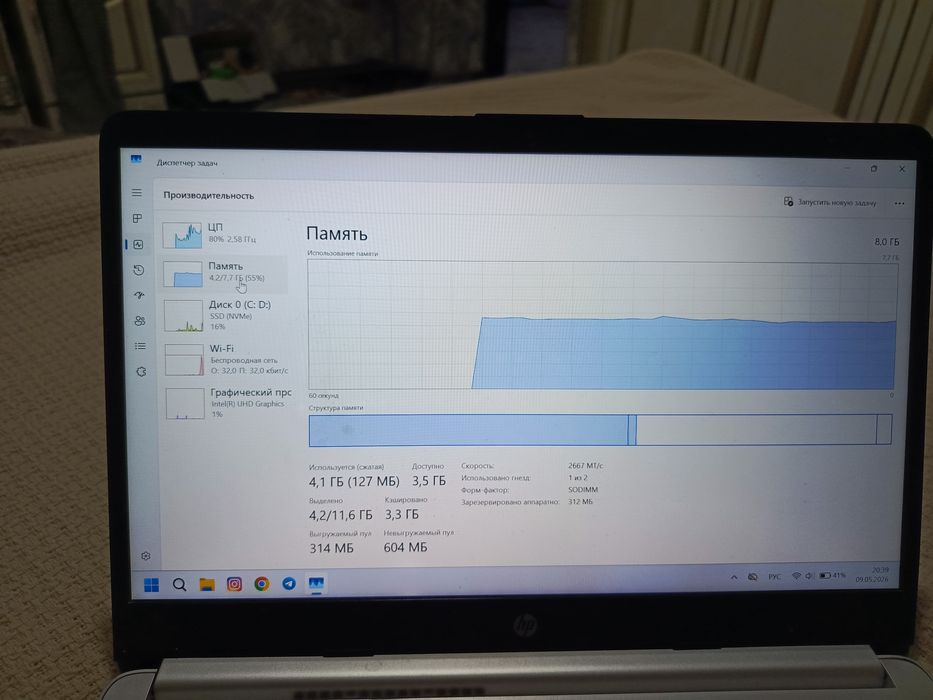
Task: Click the '314 МБ' paged pool value
Action: tap(331, 548)
